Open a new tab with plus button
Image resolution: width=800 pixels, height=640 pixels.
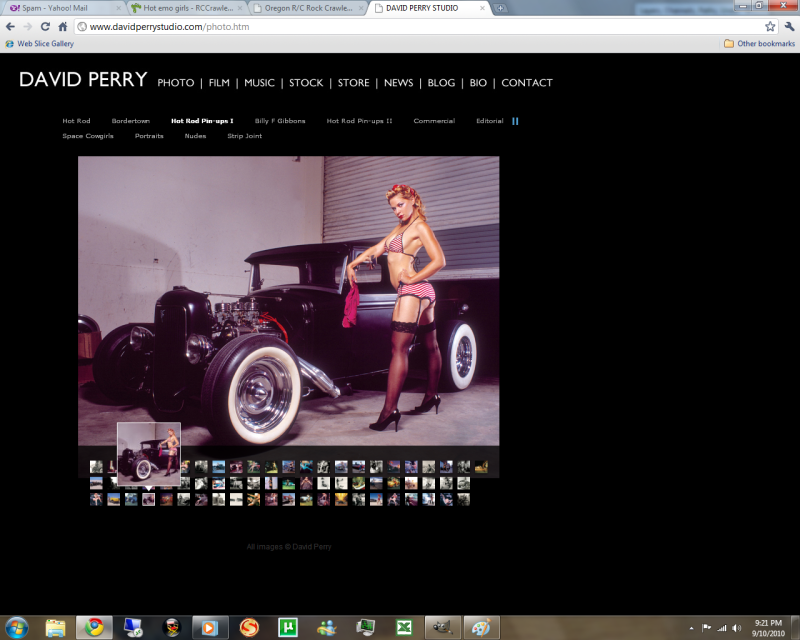click(x=501, y=8)
